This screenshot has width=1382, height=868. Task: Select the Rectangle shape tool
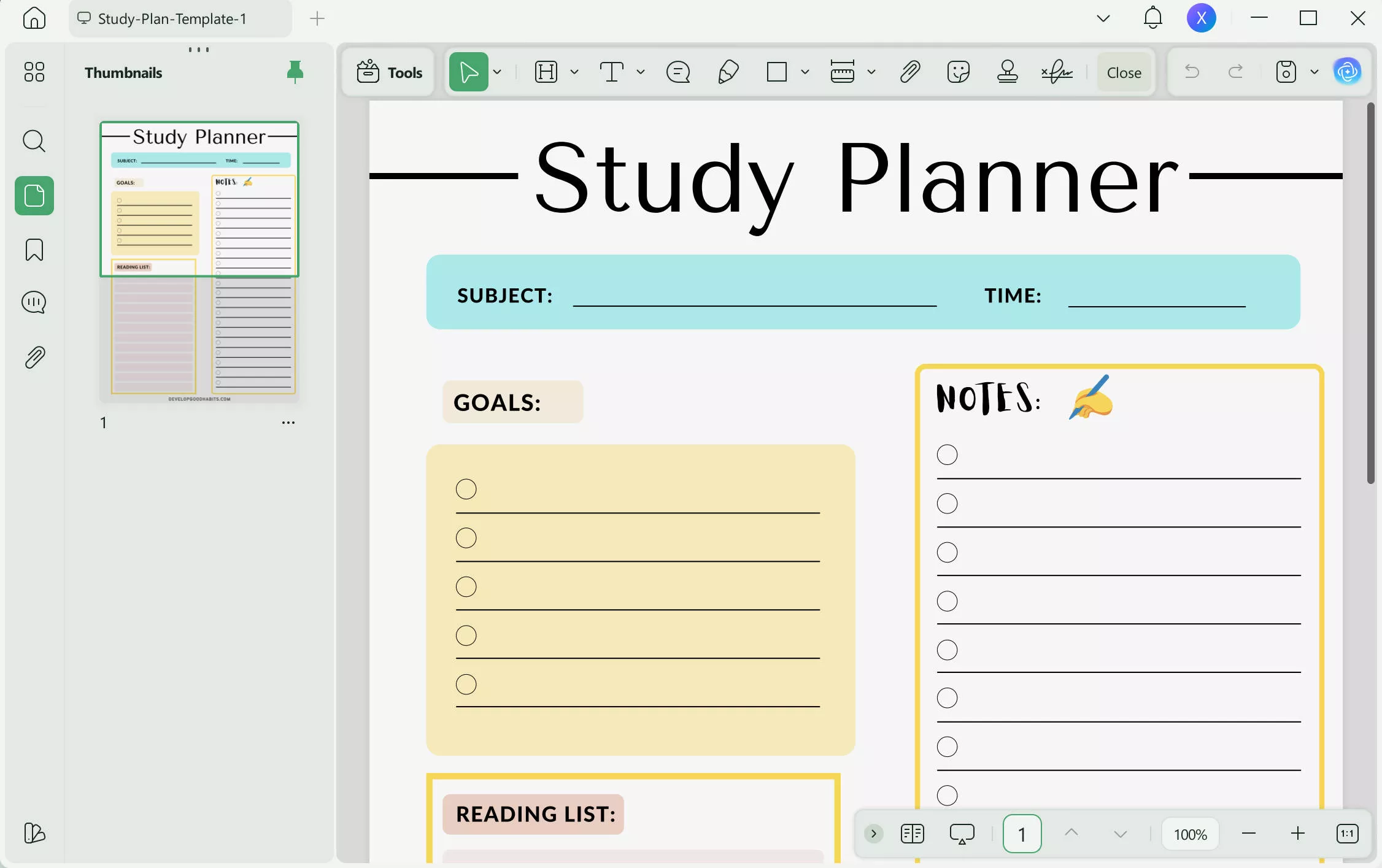[777, 72]
